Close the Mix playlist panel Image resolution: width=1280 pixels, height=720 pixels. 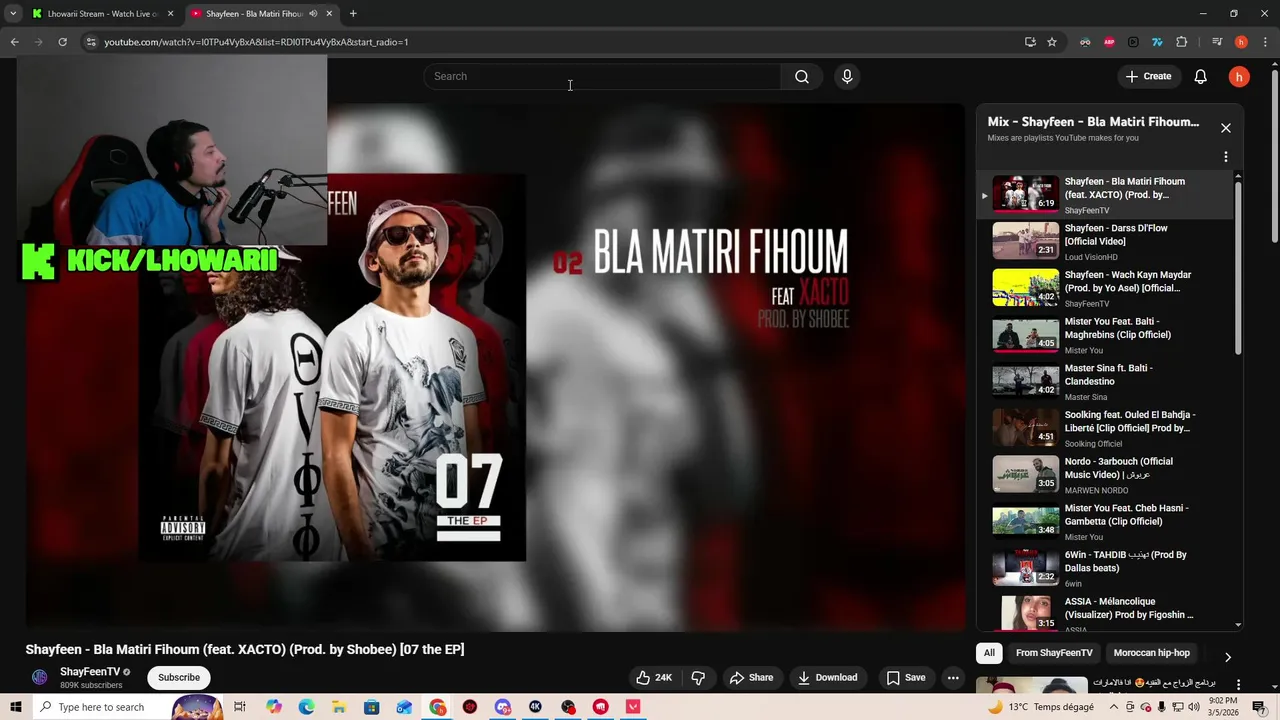tap(1225, 128)
